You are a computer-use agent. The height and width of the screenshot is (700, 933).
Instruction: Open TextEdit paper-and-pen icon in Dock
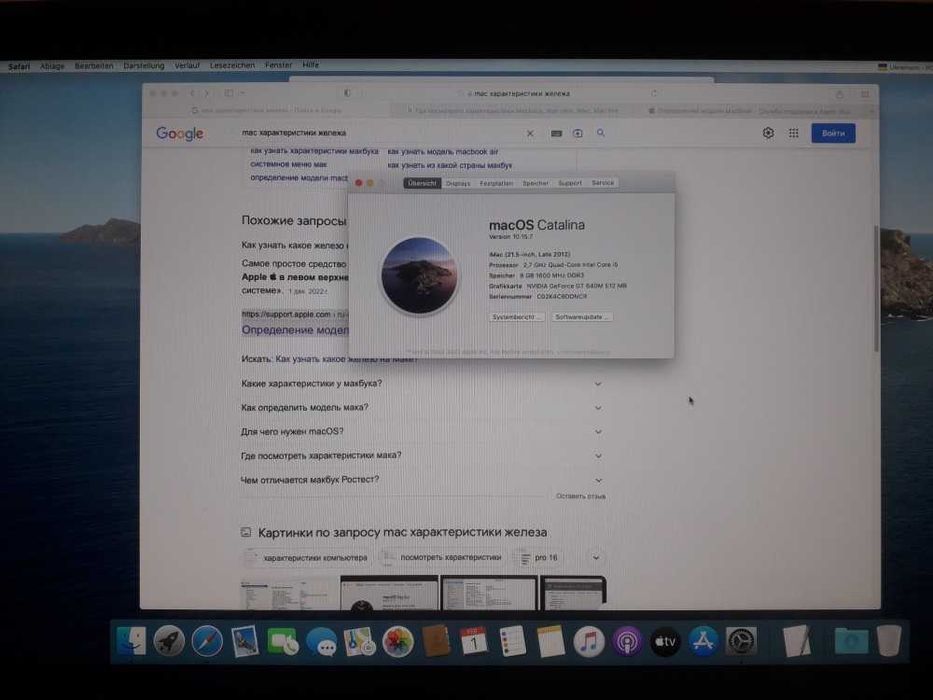pyautogui.click(x=796, y=641)
